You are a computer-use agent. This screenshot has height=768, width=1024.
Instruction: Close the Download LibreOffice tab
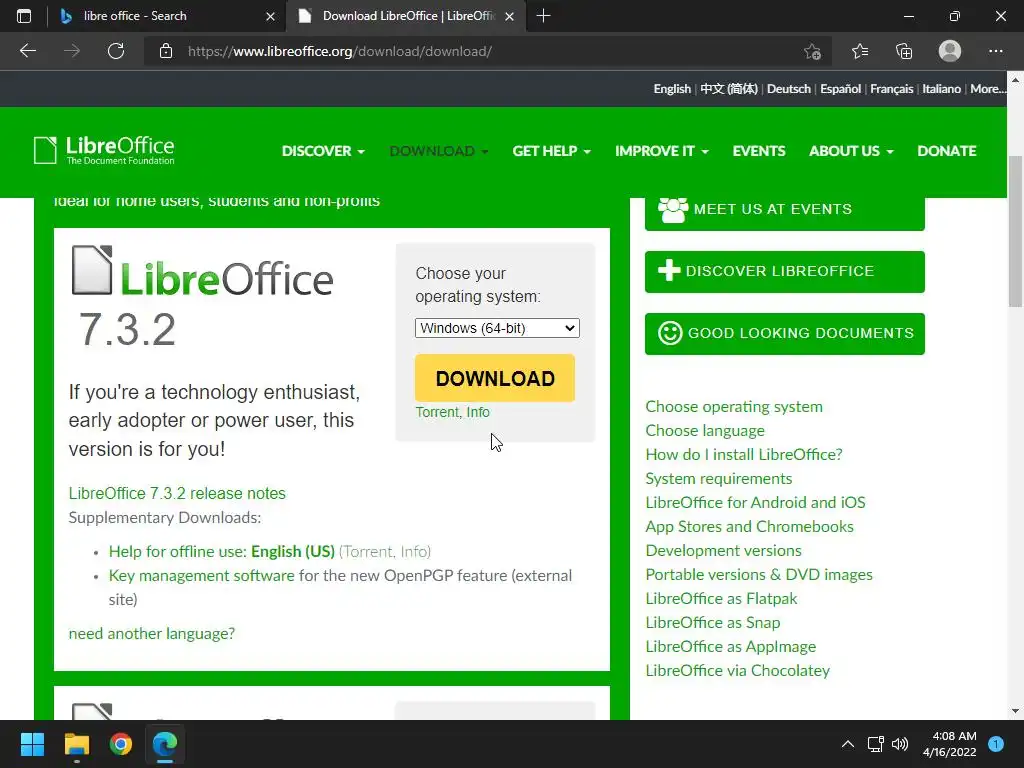click(x=509, y=16)
